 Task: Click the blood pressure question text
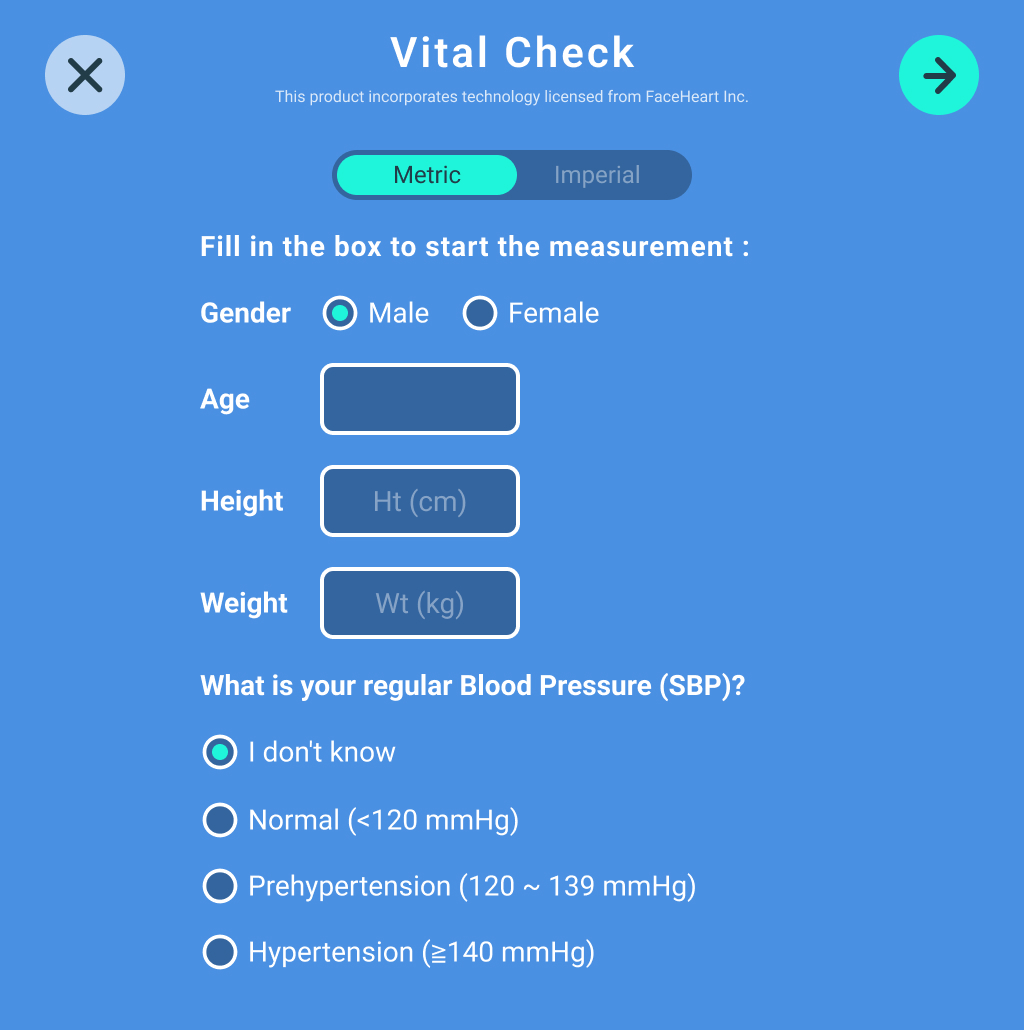[x=474, y=685]
